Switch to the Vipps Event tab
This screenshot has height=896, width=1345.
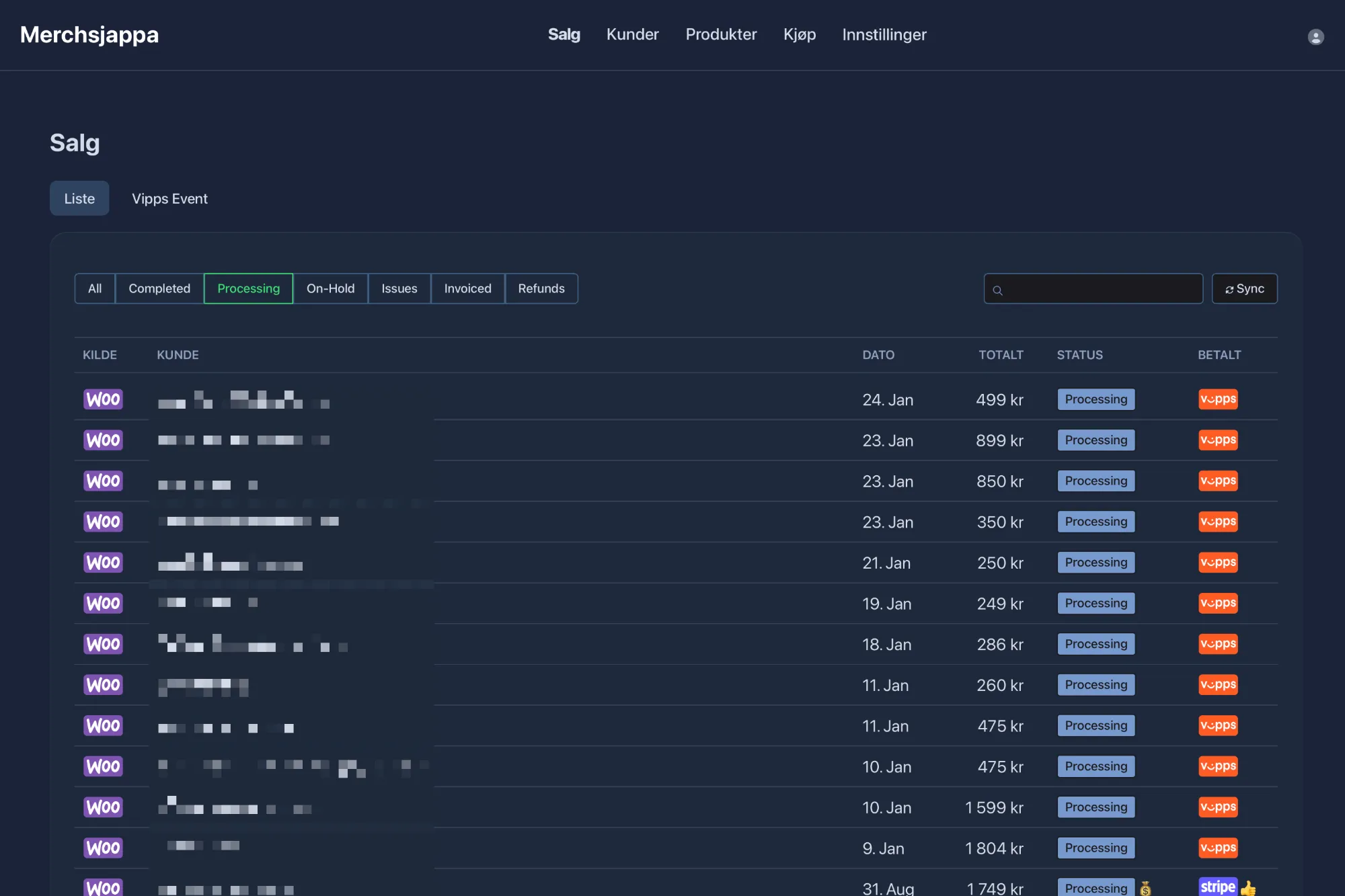(169, 198)
